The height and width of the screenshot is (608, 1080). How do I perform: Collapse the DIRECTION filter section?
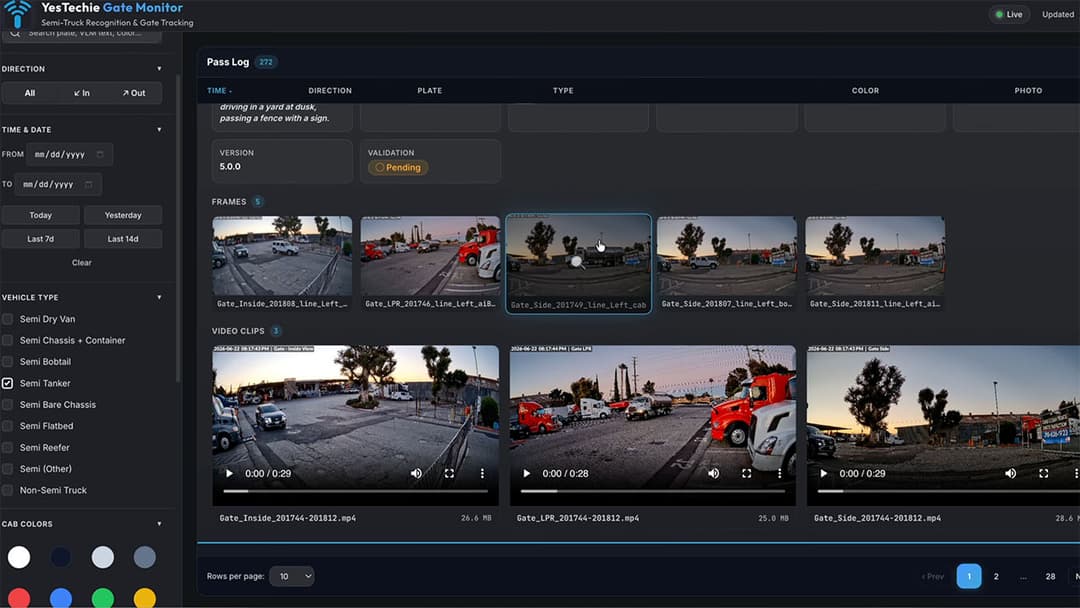(x=159, y=69)
